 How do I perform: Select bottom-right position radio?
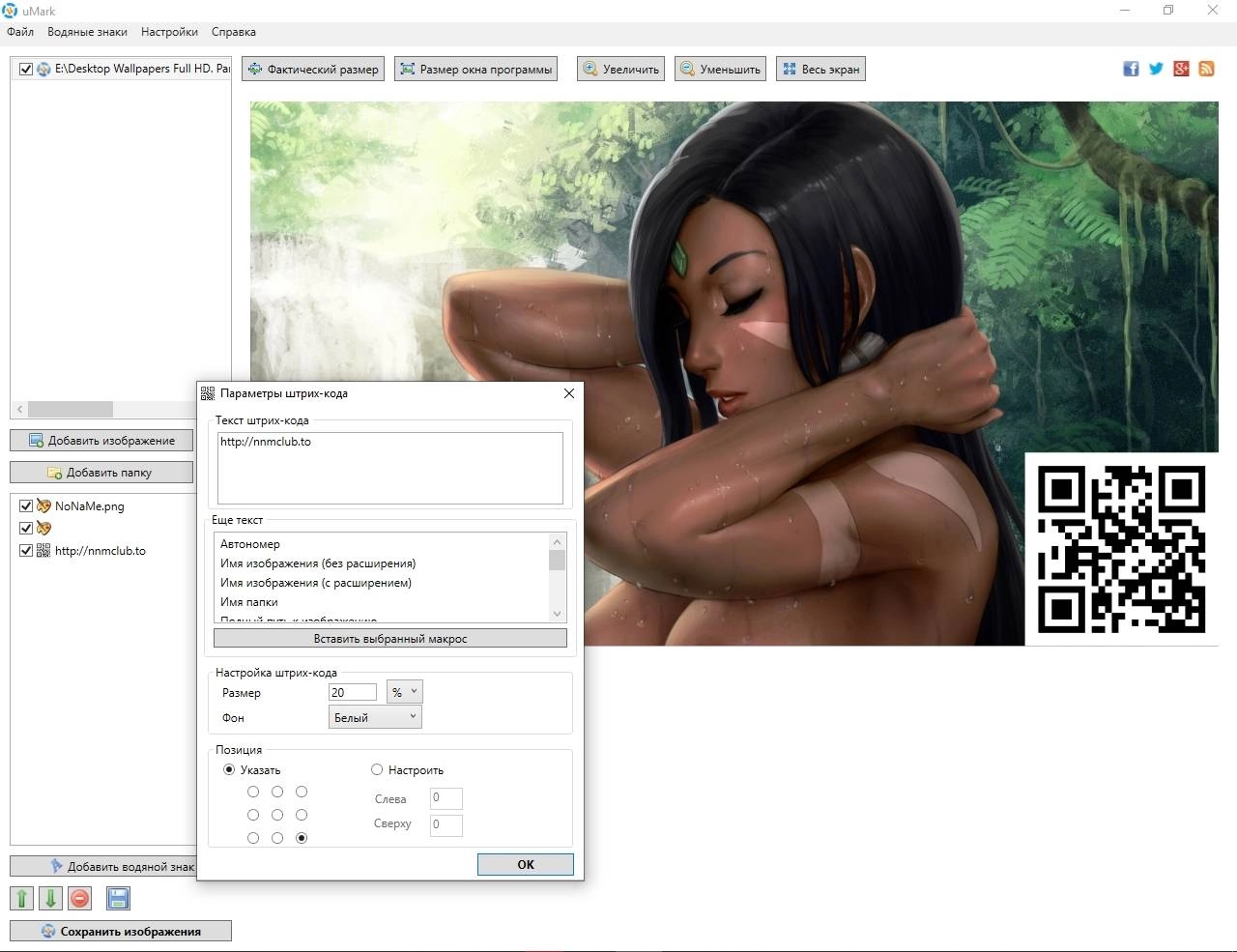tap(302, 838)
